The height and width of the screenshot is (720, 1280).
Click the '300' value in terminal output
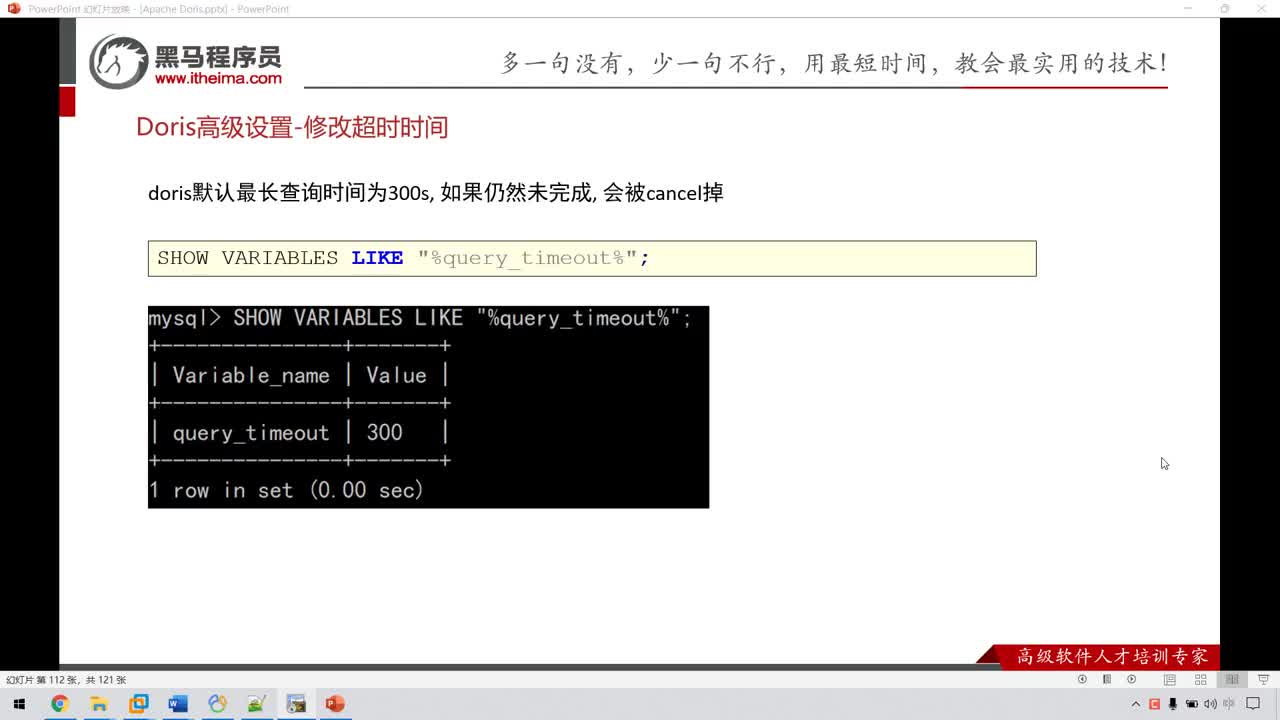pyautogui.click(x=384, y=433)
